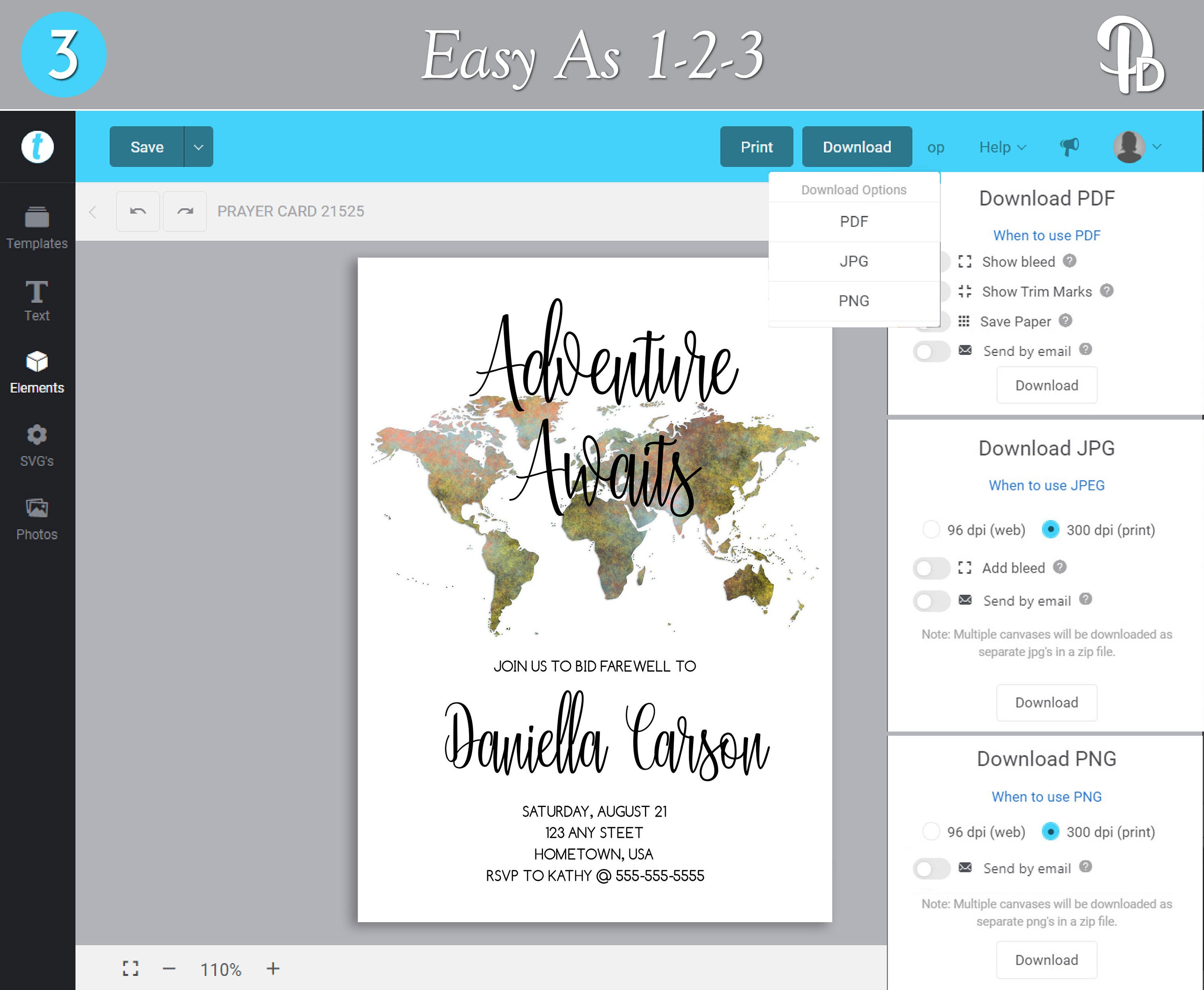Click help icon next to Save Paper
Screen dimensions: 1204x990
pos(1066,320)
